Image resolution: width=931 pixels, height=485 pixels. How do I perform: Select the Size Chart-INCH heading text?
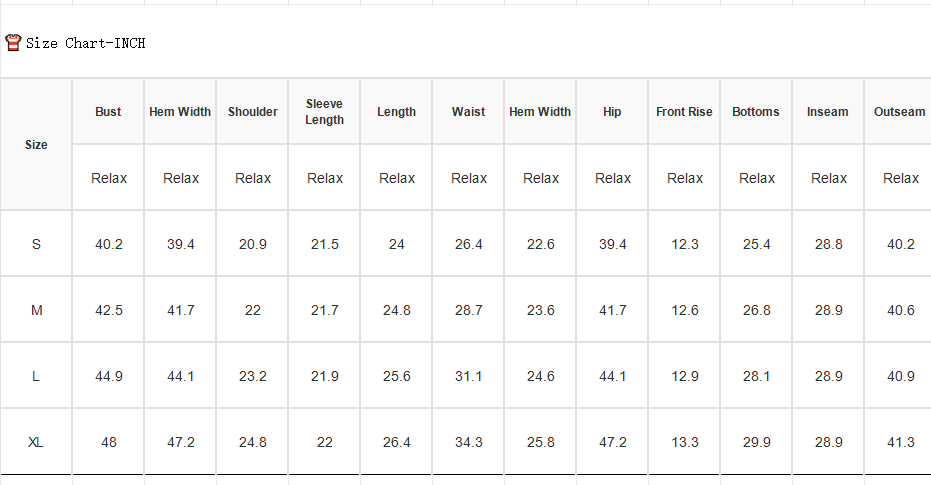(x=86, y=43)
